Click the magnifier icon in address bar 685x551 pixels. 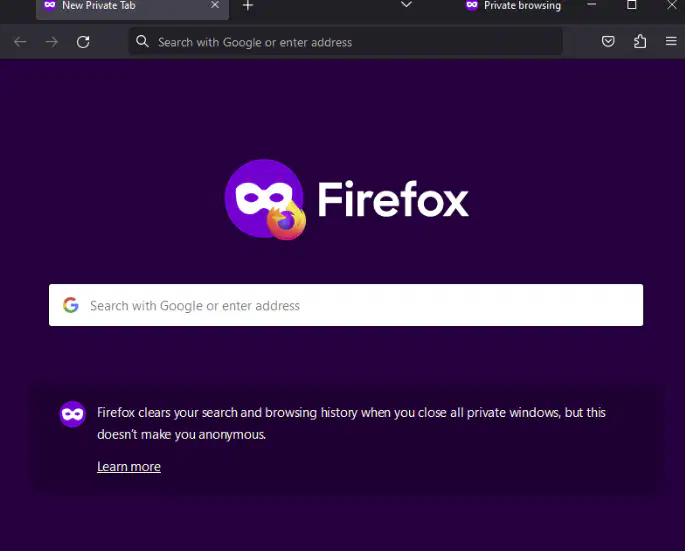point(142,42)
